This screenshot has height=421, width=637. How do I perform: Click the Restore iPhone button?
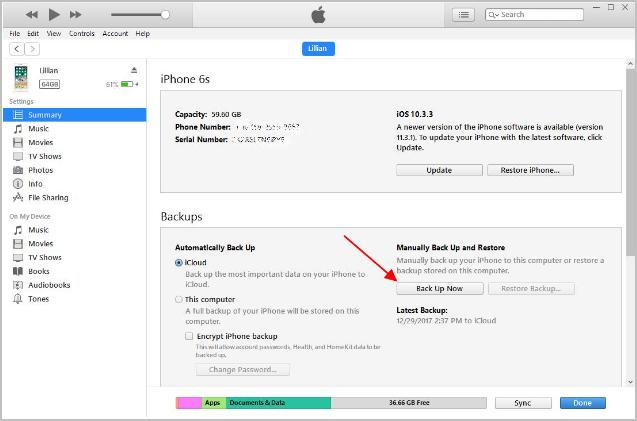(x=530, y=170)
